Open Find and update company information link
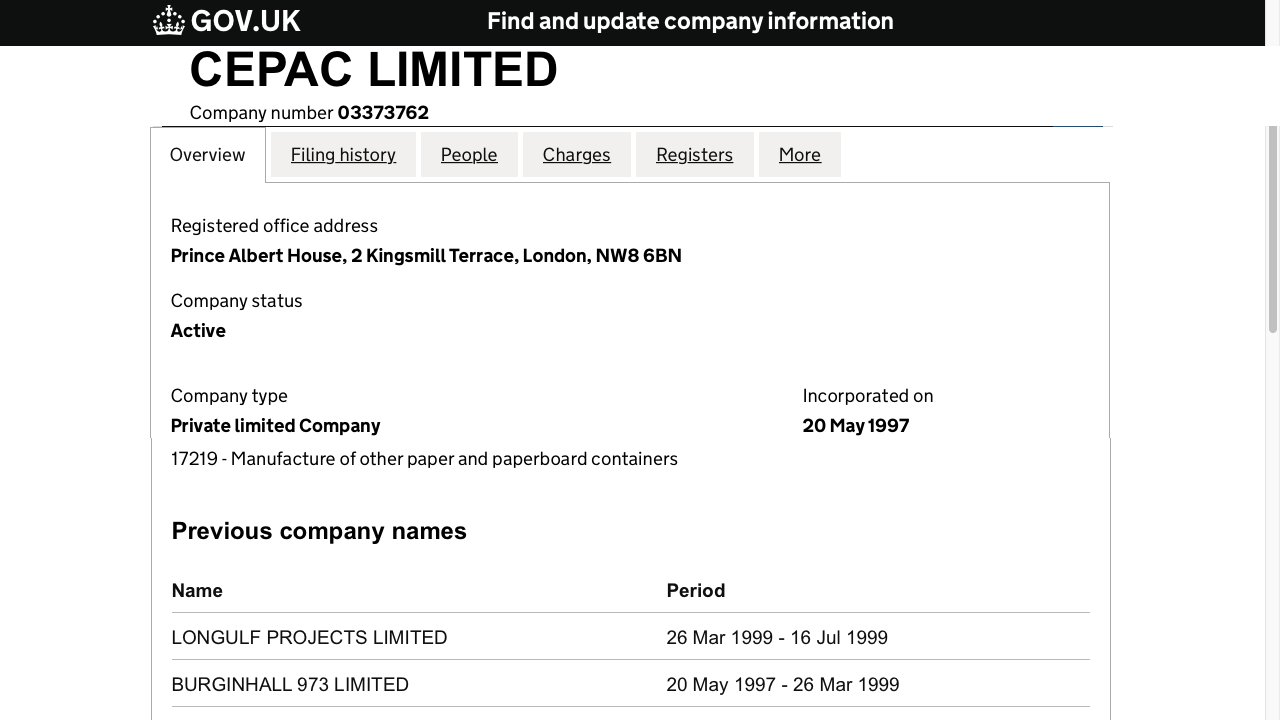This screenshot has width=1280, height=720. click(690, 21)
